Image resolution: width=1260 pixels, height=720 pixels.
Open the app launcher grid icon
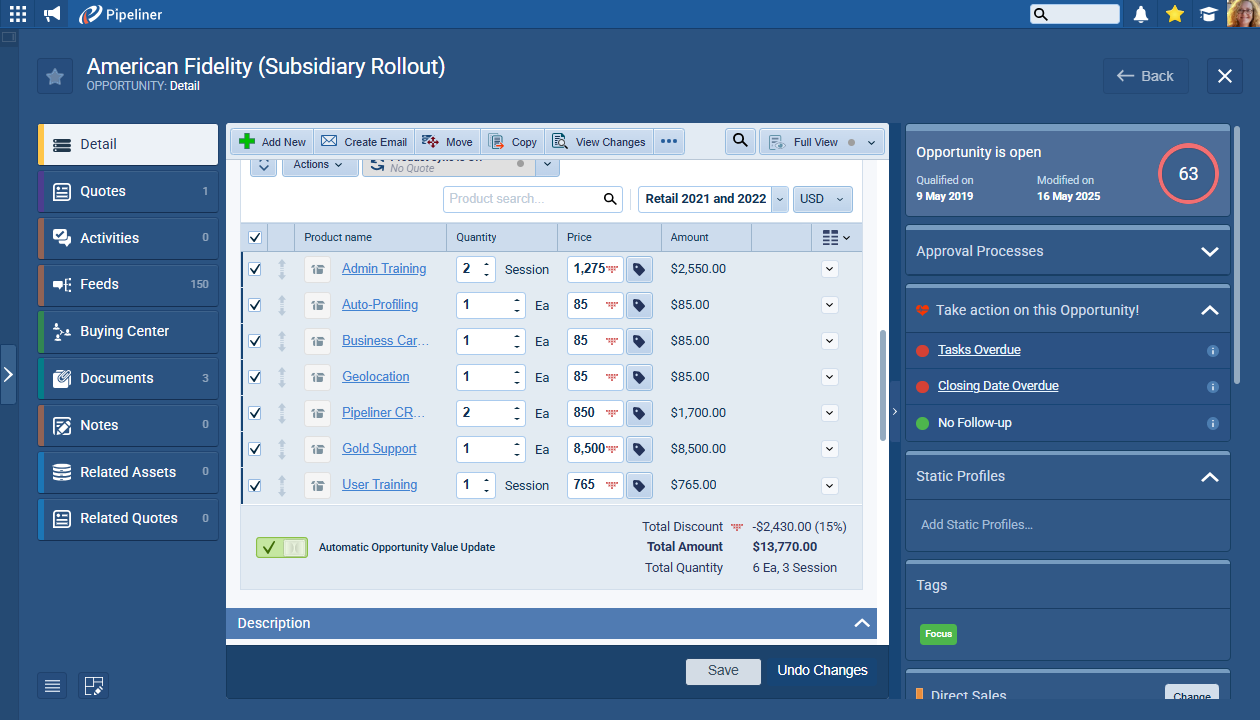18,14
